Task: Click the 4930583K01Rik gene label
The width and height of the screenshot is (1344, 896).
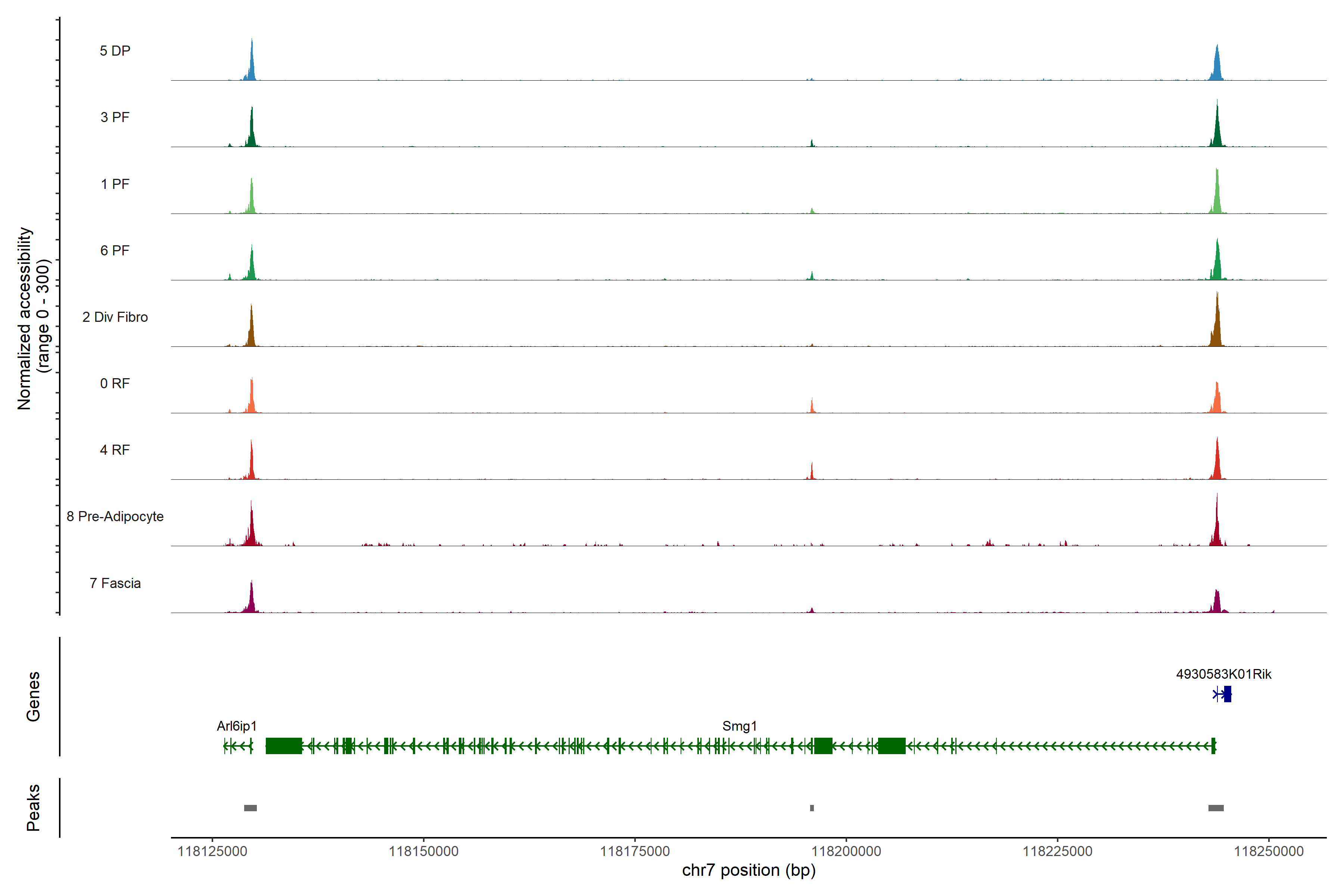Action: [x=1223, y=674]
